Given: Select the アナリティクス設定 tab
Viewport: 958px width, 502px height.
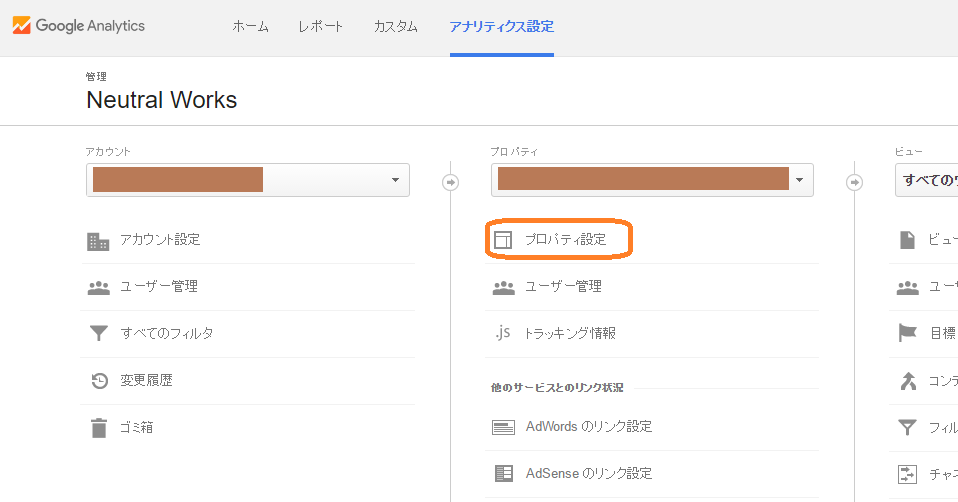Looking at the screenshot, I should click(502, 26).
